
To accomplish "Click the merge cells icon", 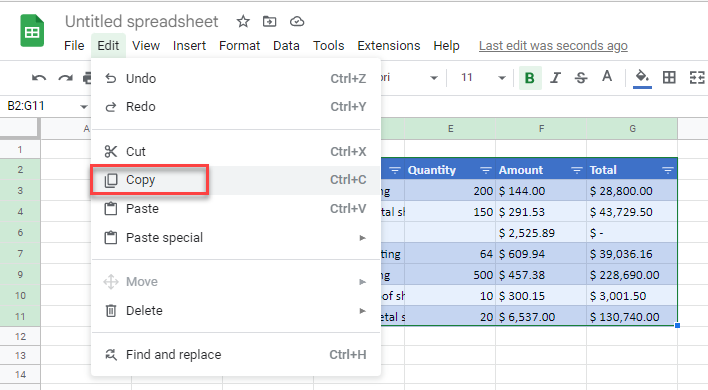I will 697,78.
